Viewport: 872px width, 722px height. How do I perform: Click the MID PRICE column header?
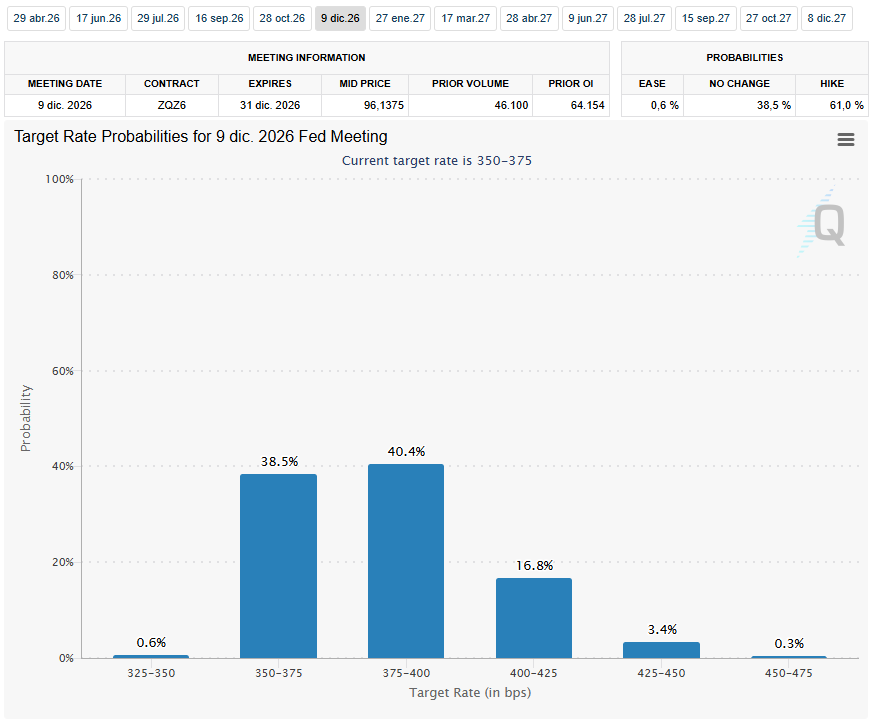(363, 84)
